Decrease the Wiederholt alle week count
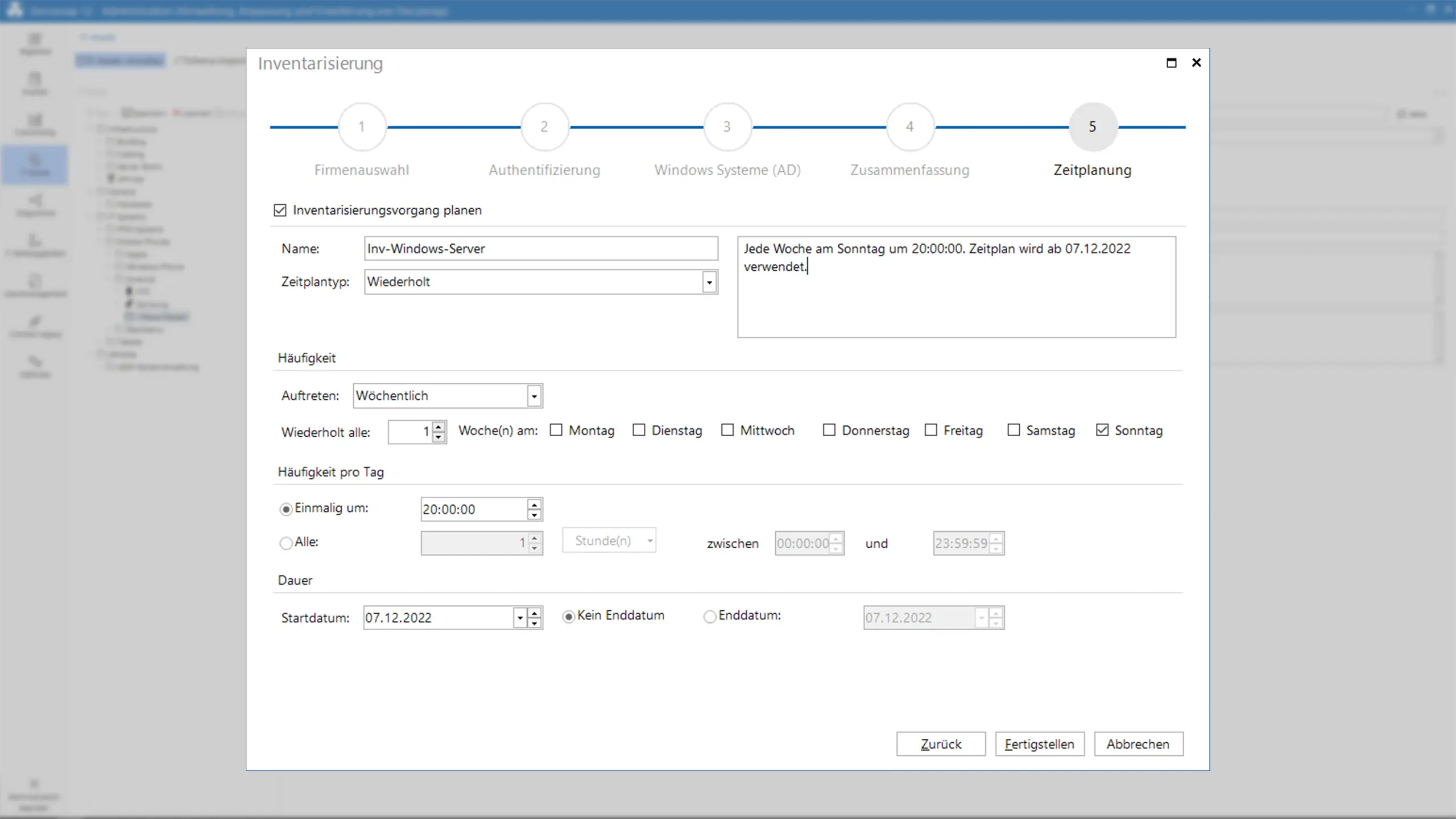Image resolution: width=1456 pixels, height=819 pixels. click(x=439, y=437)
